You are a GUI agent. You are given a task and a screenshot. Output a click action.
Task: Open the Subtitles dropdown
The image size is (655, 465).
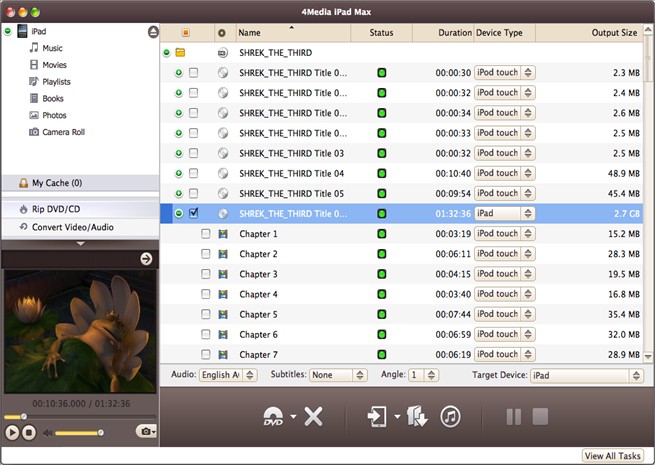pyautogui.click(x=338, y=375)
